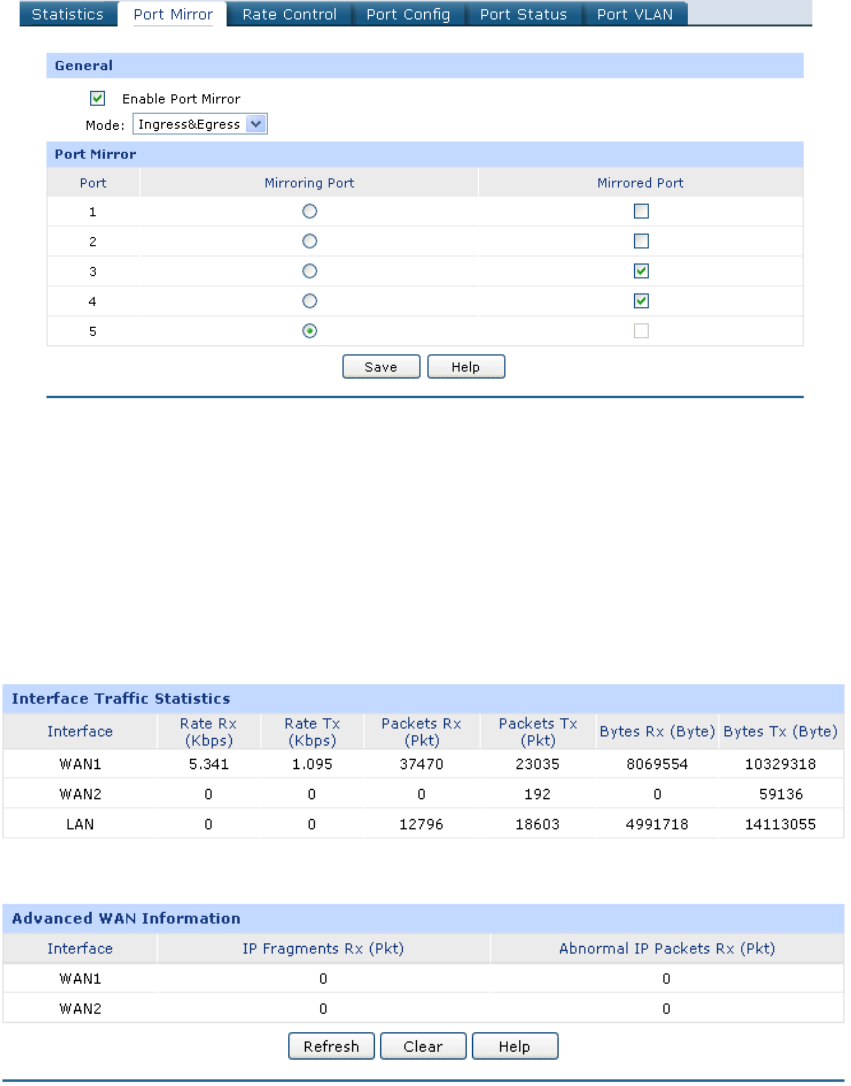Click Abnormal IP Packets Rx (Pkt) header
851x1086 pixels.
click(x=667, y=948)
